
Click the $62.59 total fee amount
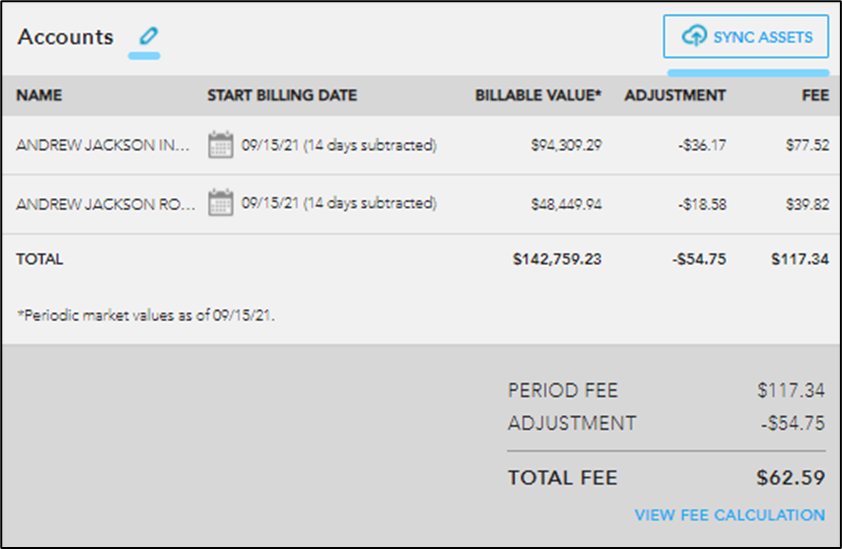[790, 478]
